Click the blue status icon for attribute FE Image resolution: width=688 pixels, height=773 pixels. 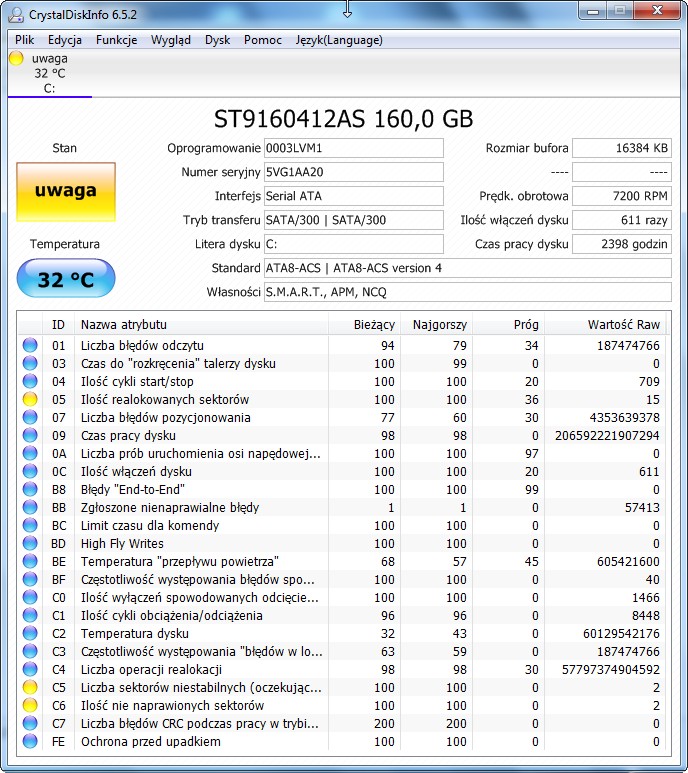pos(30,741)
